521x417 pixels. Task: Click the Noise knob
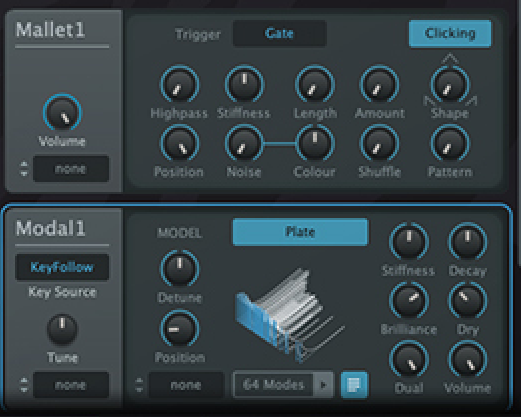244,144
